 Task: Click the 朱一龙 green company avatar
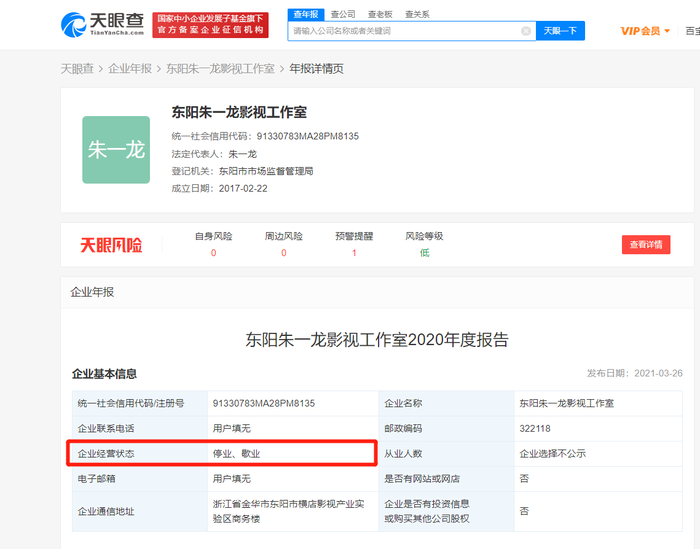116,150
